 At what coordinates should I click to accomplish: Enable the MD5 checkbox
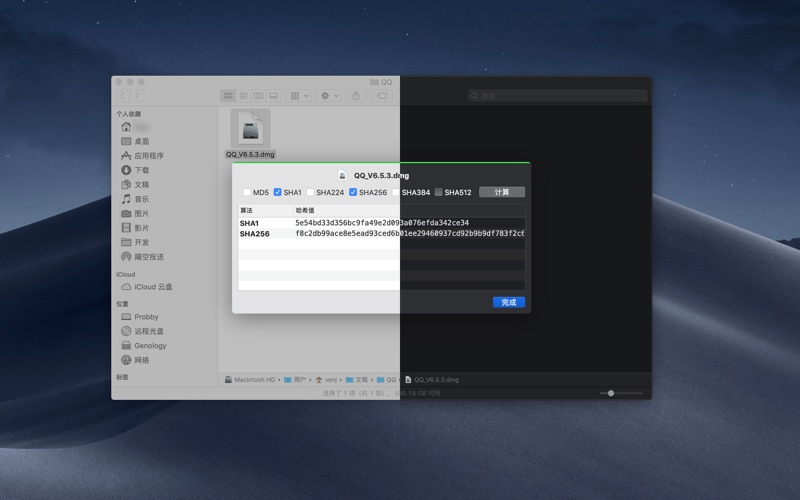(x=247, y=192)
